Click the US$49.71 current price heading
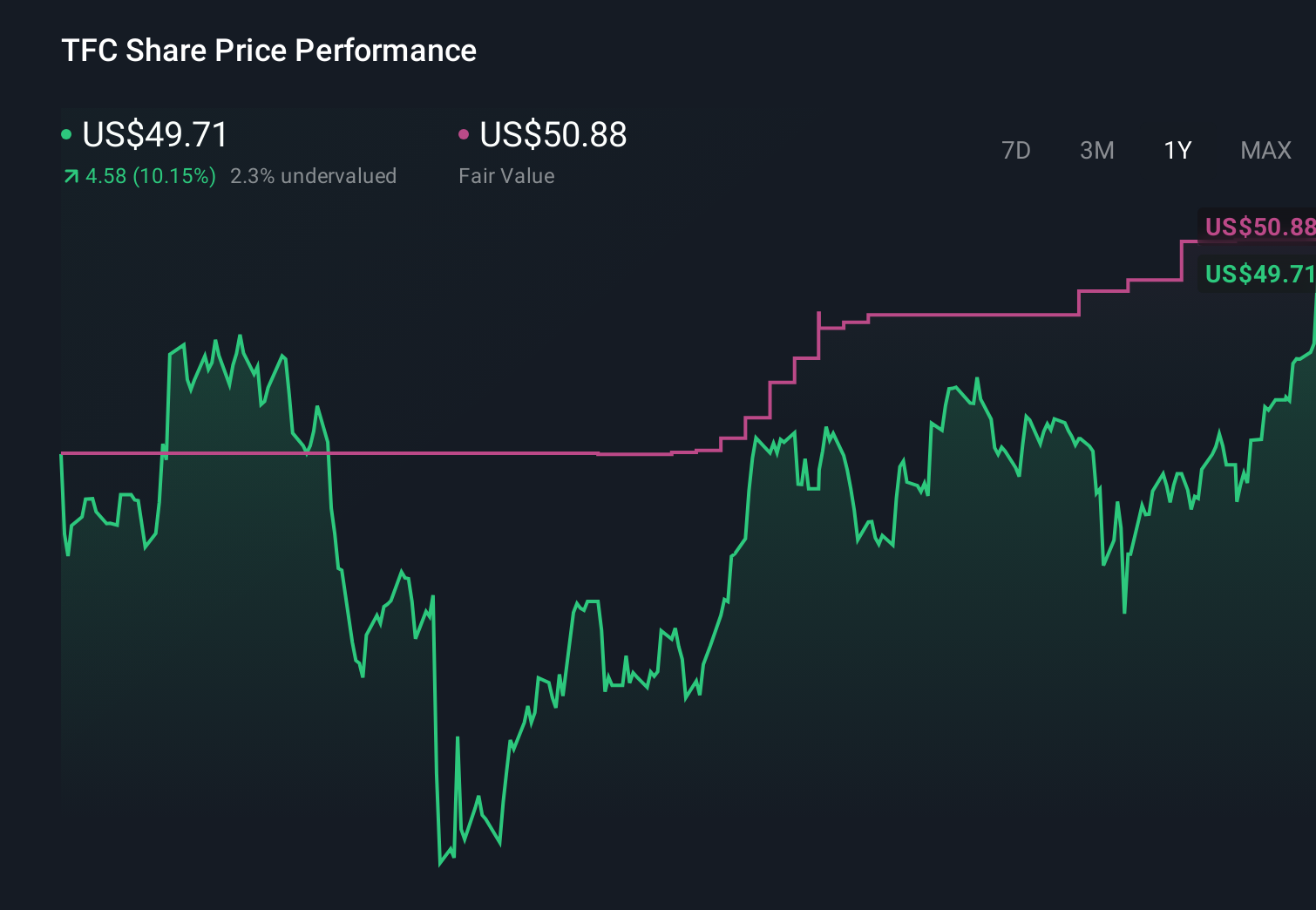Screen dimensions: 1316x910 pos(154,135)
